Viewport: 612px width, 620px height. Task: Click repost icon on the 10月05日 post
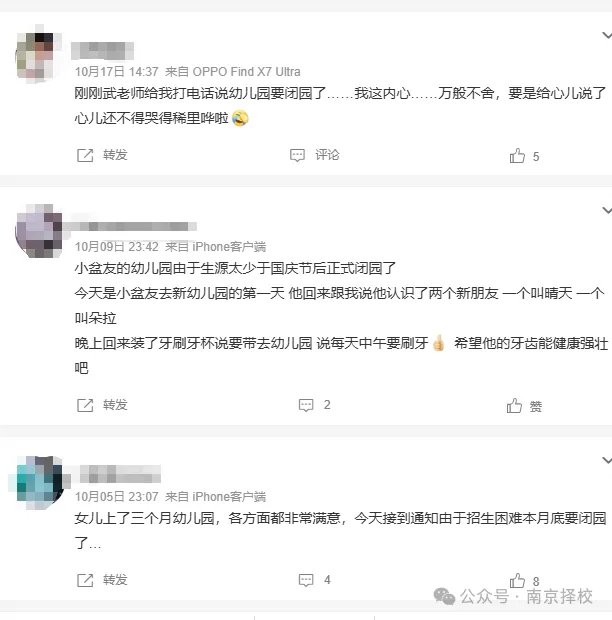pos(85,580)
